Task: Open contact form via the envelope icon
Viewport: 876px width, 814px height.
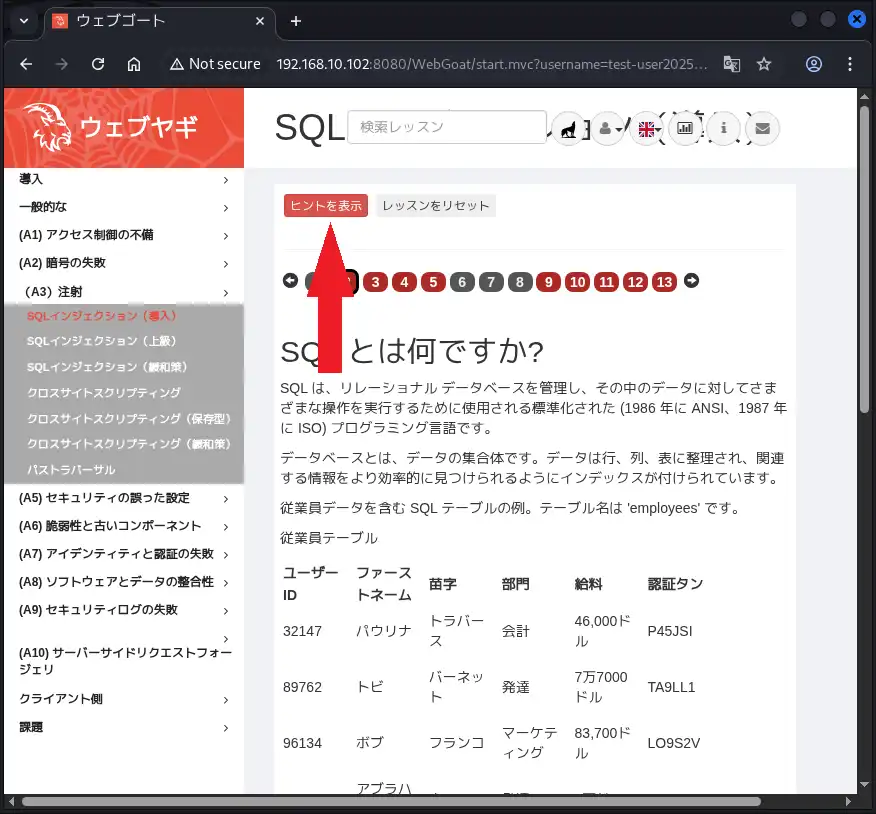Action: (x=762, y=128)
